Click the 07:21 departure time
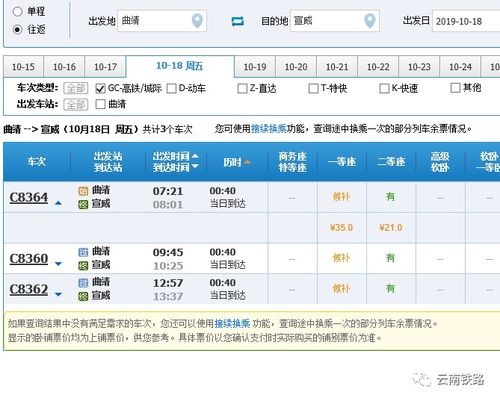 [x=168, y=191]
